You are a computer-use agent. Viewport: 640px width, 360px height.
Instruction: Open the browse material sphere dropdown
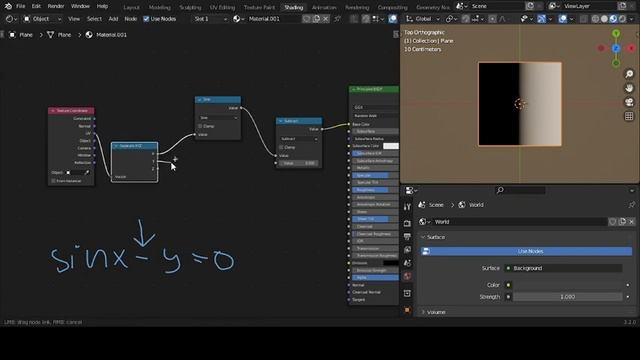click(239, 19)
